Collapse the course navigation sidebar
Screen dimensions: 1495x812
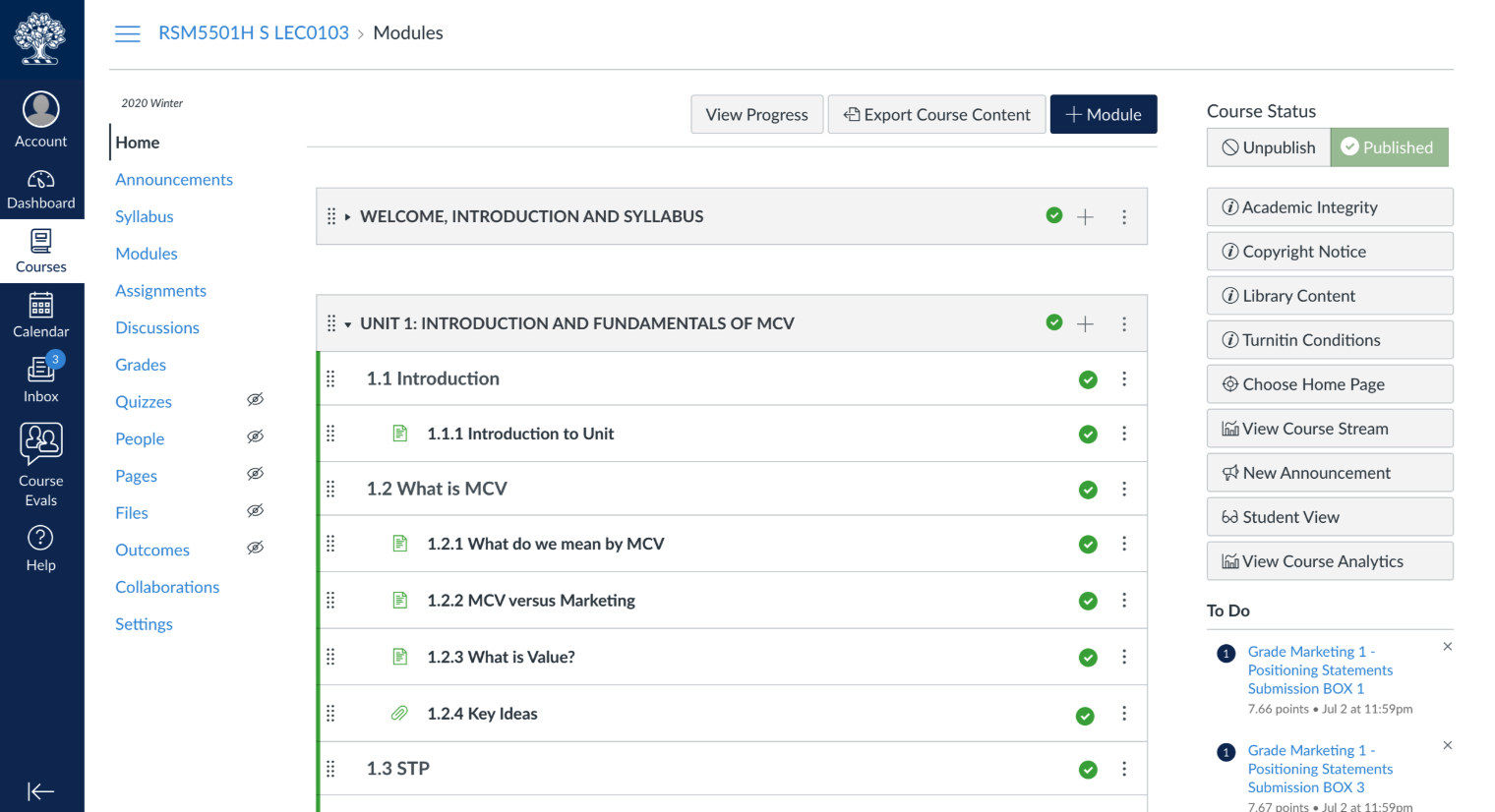point(40,791)
